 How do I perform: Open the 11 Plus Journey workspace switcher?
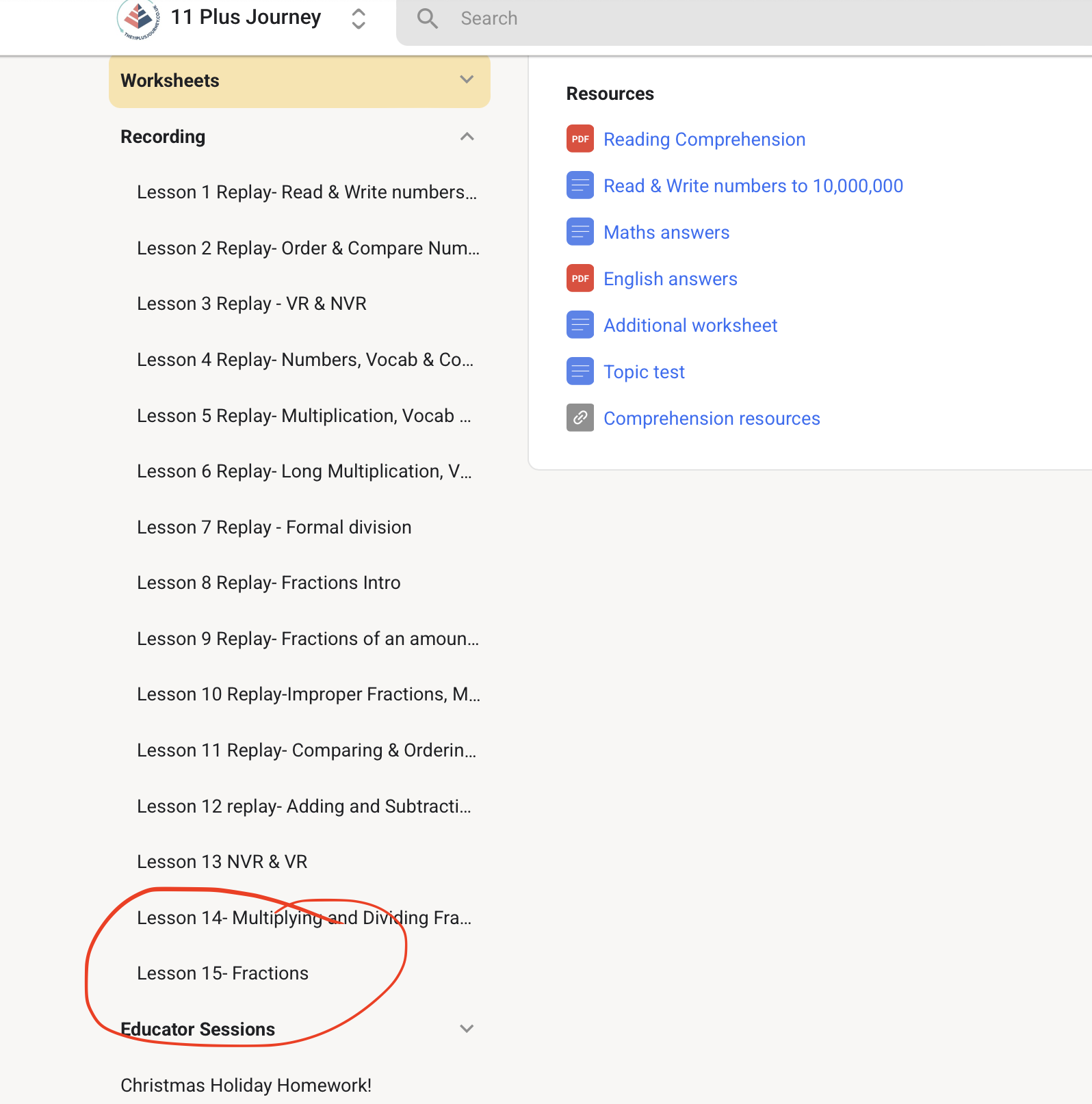pyautogui.click(x=358, y=18)
